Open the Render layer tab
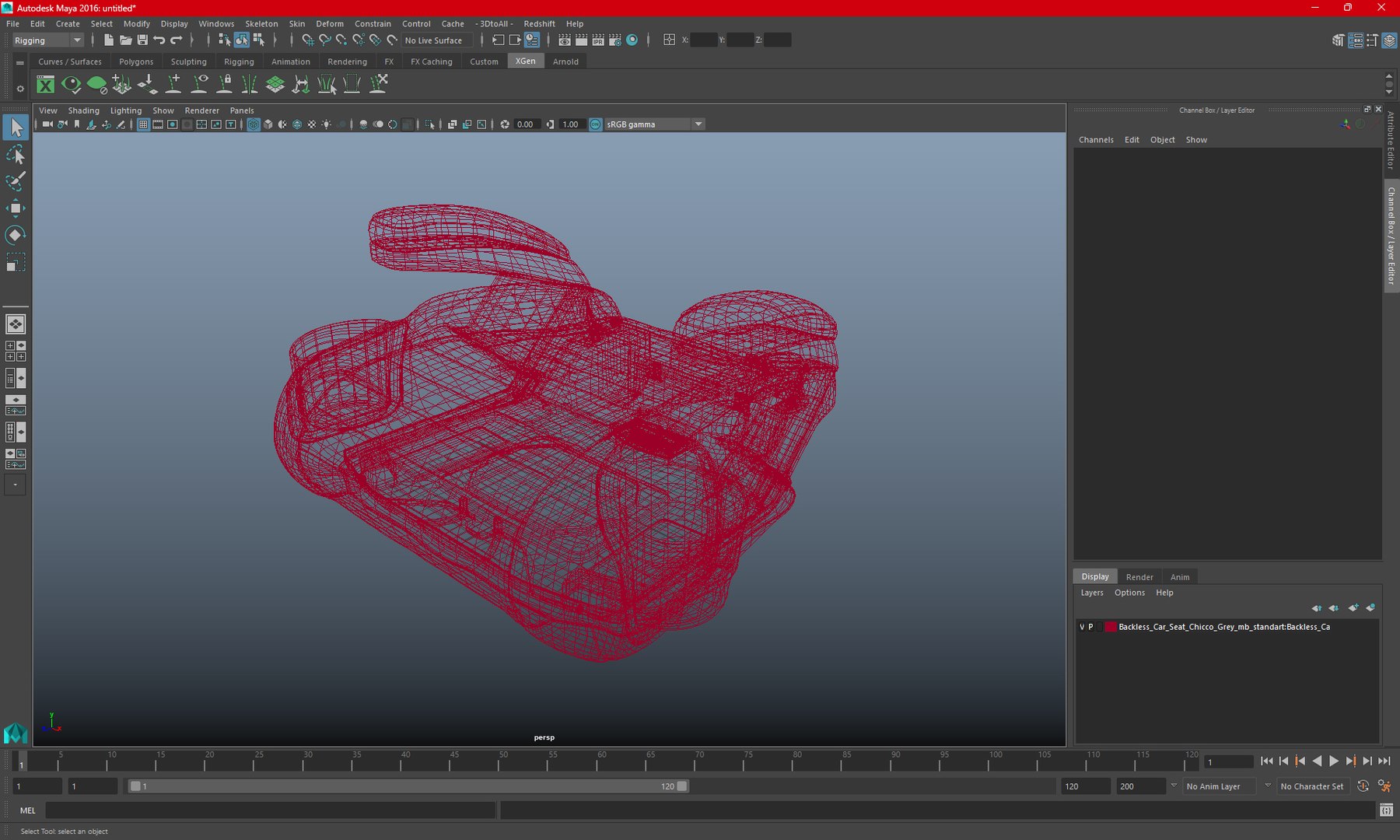The width and height of the screenshot is (1400, 840). (1139, 577)
